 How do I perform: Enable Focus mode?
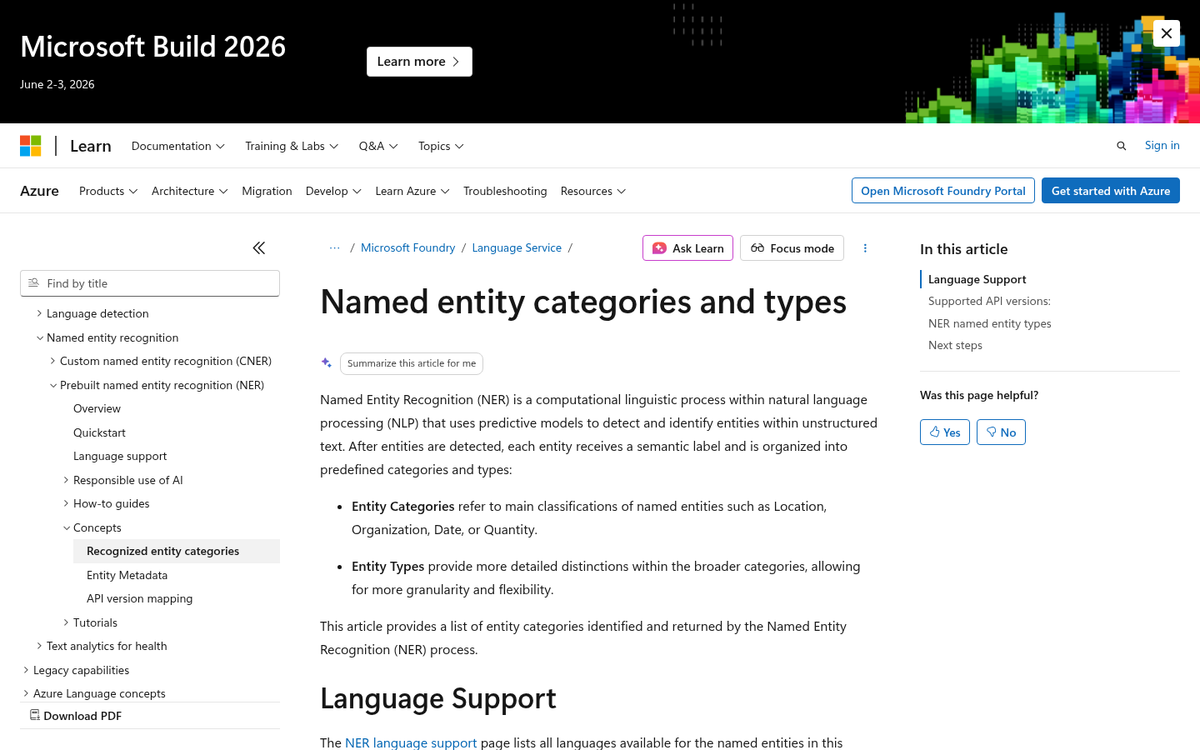792,248
